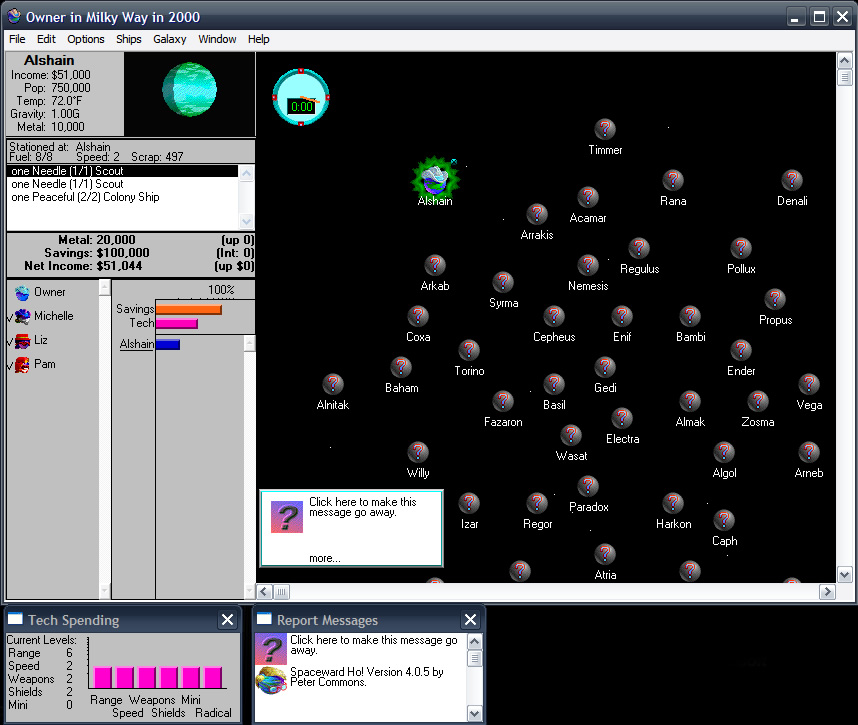858x725 pixels.
Task: Click the Acamar planet icon
Action: click(588, 197)
